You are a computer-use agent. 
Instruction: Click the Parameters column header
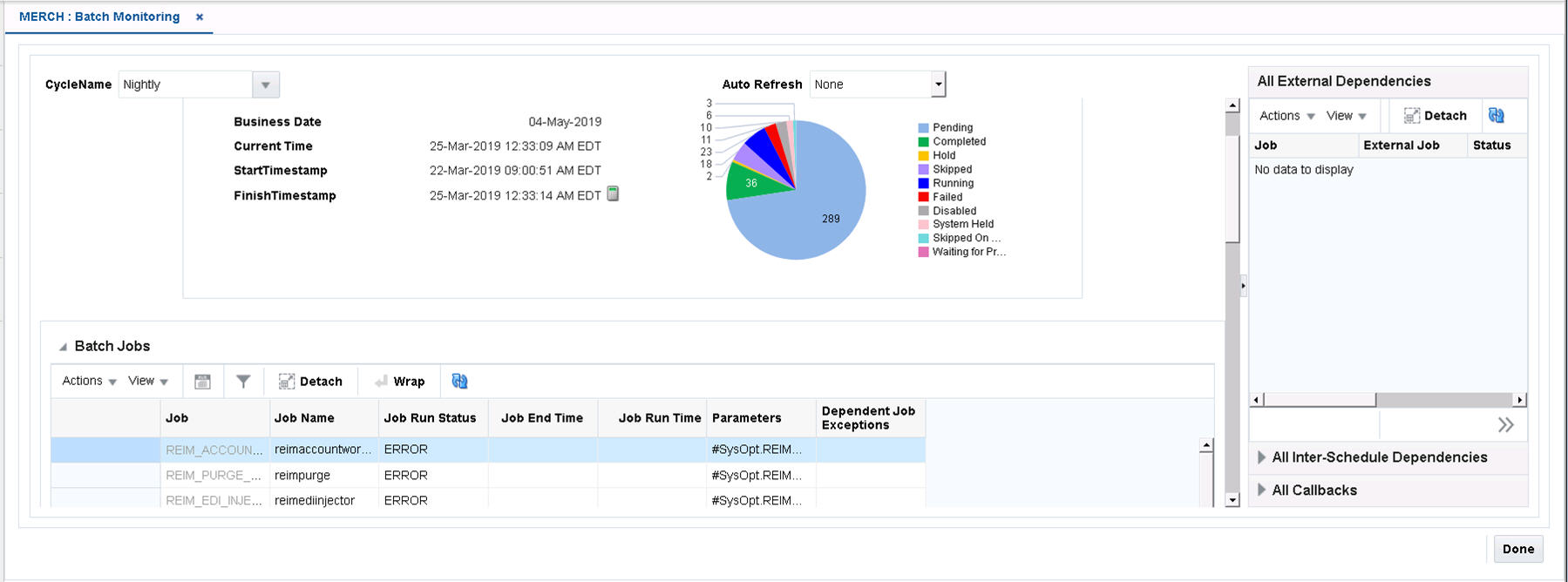(762, 418)
